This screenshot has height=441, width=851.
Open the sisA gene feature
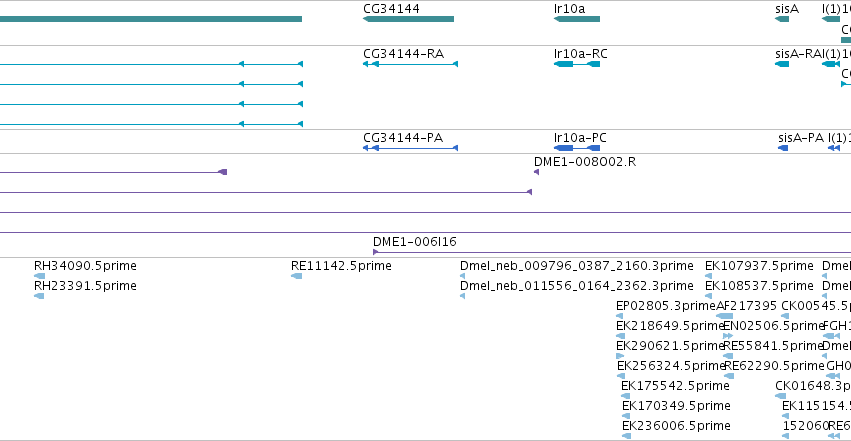click(x=782, y=19)
